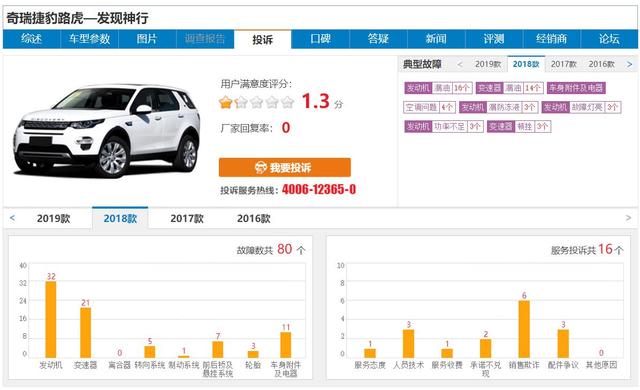Click left arrow of lower year tab bar
This screenshot has height=390, width=640.
(x=13, y=218)
